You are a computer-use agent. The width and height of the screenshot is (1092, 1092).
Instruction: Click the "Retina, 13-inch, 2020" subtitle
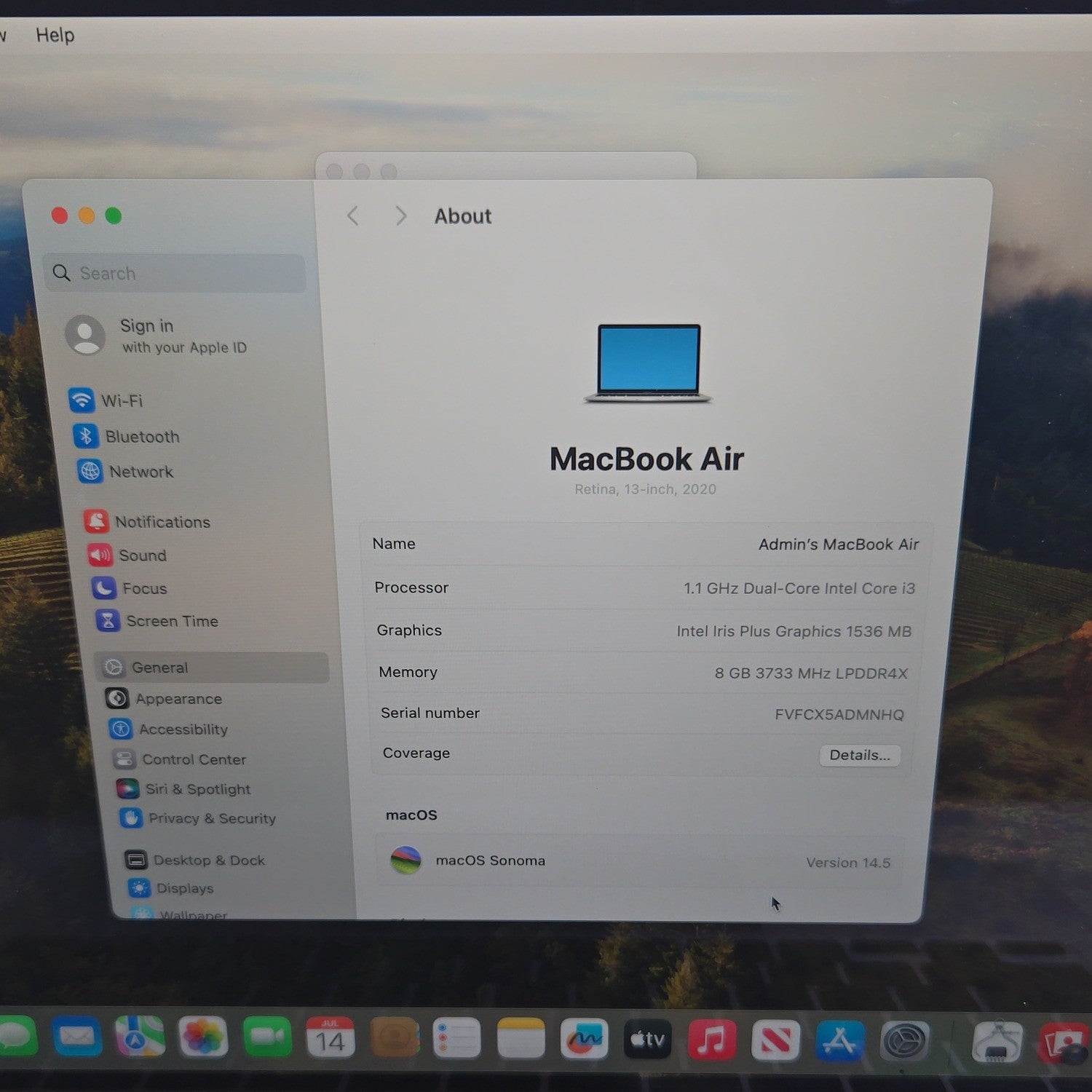click(645, 489)
